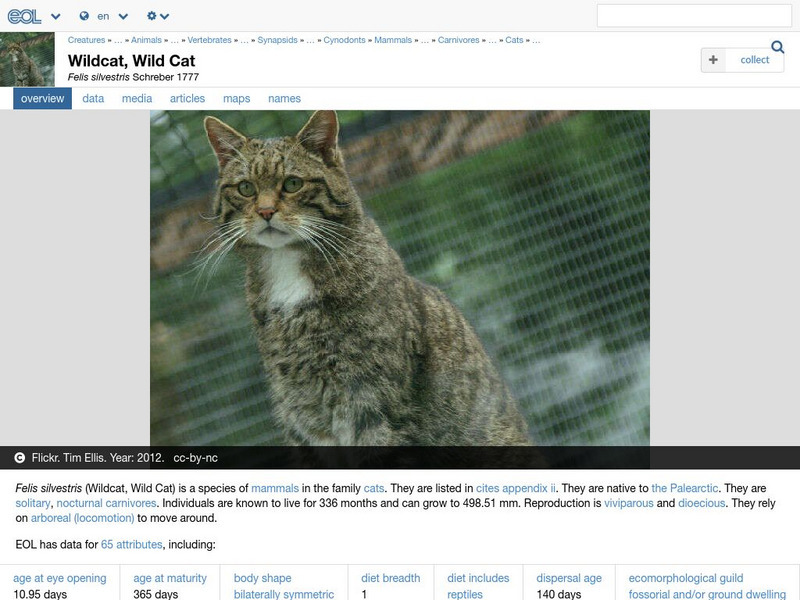Open the gear settings icon
Screen dimensions: 800x600
click(151, 16)
